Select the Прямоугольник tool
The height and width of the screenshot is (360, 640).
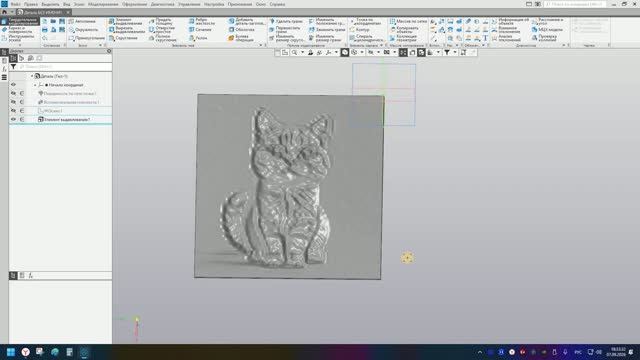[x=87, y=38]
